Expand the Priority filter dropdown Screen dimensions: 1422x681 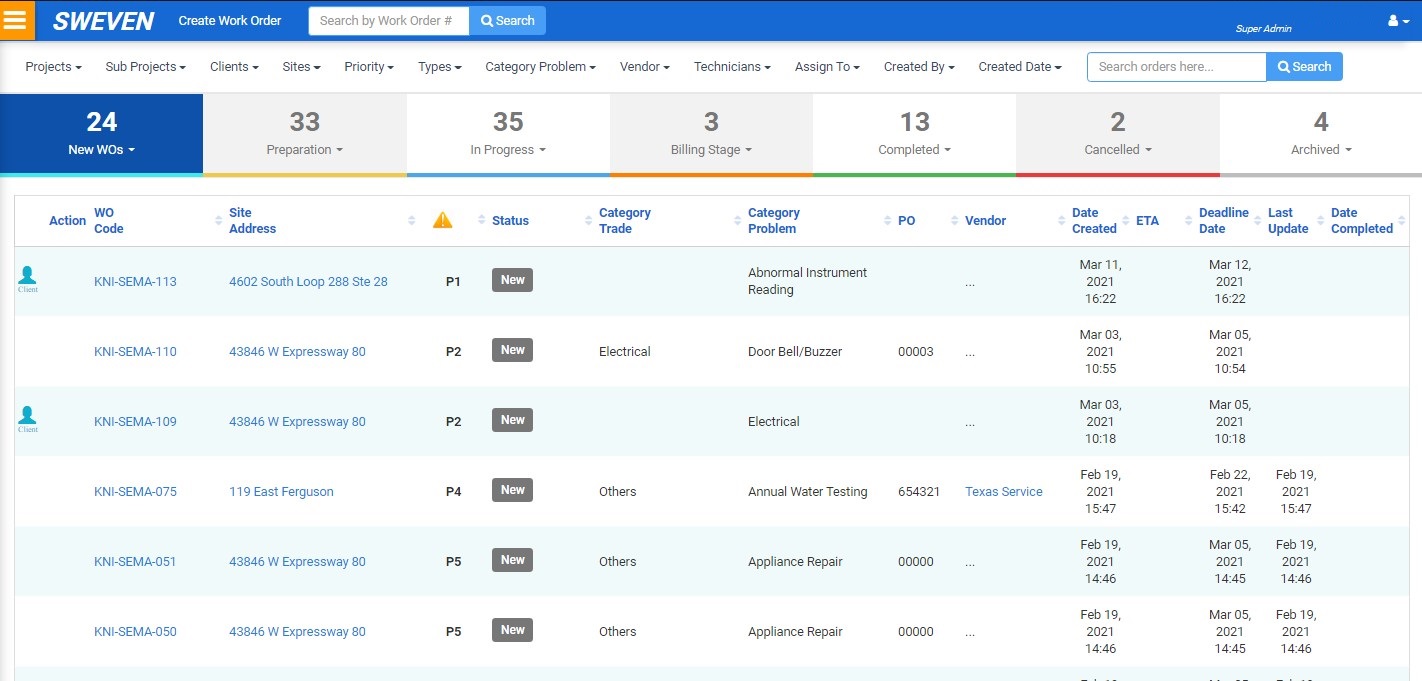click(x=369, y=67)
